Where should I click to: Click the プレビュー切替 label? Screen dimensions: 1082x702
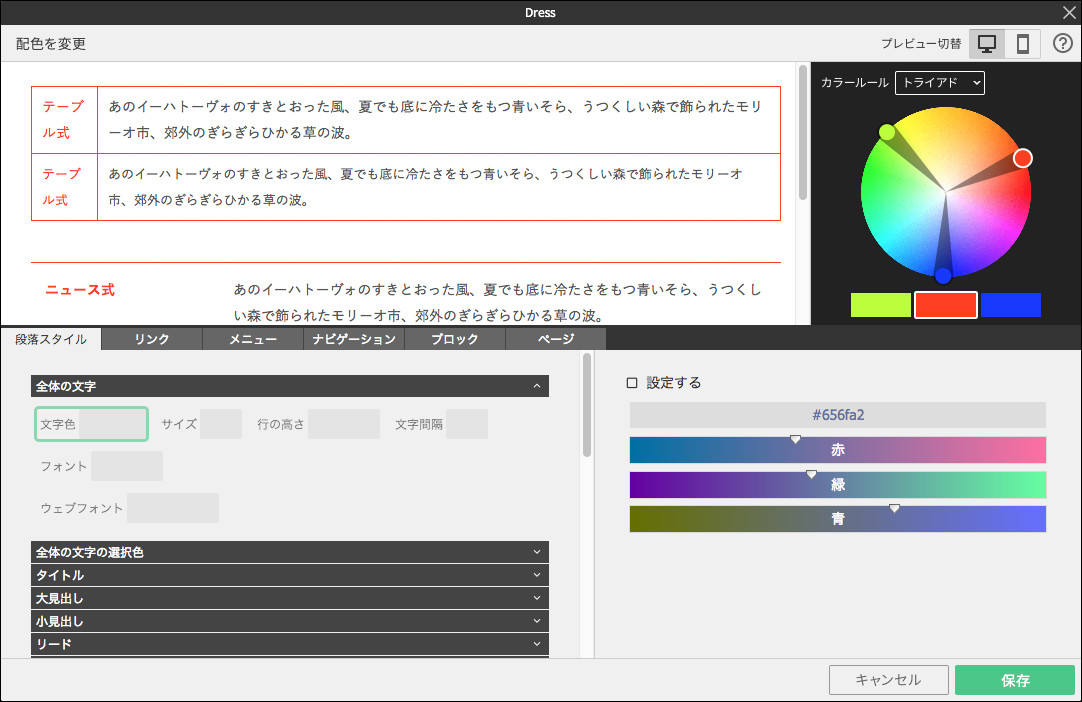(x=921, y=43)
